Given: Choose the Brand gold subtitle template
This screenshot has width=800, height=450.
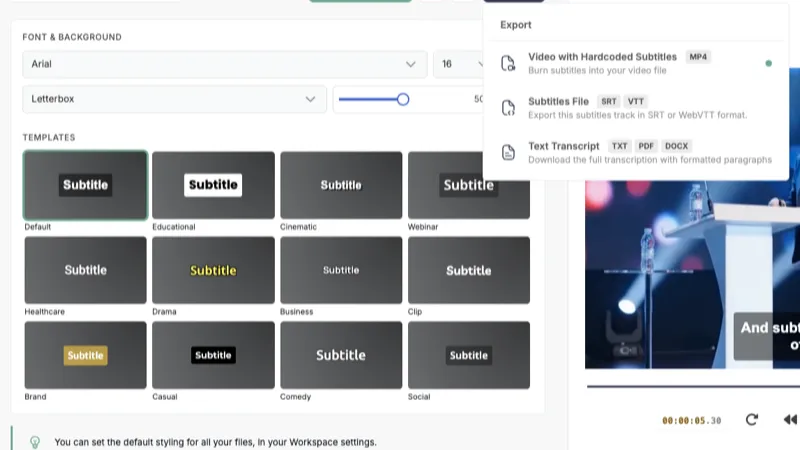Looking at the screenshot, I should [x=86, y=355].
